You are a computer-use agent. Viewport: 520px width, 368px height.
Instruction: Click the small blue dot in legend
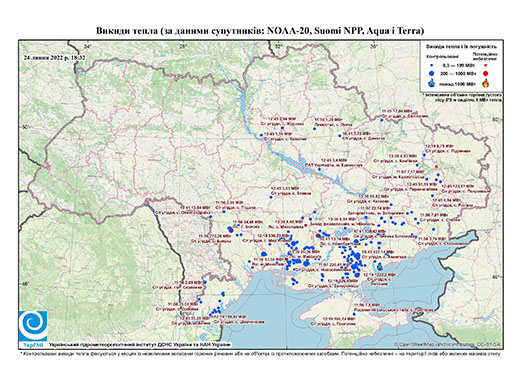432,65
